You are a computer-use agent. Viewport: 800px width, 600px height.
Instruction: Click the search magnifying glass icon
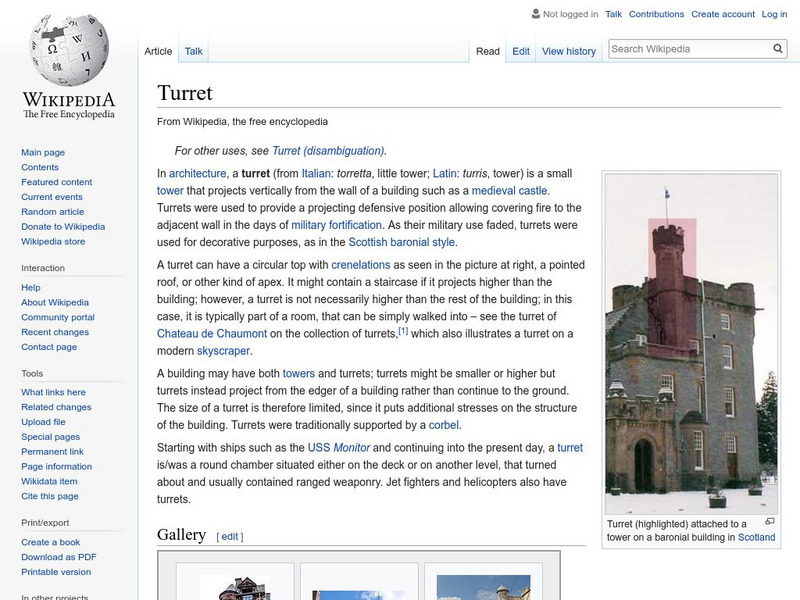[x=778, y=49]
